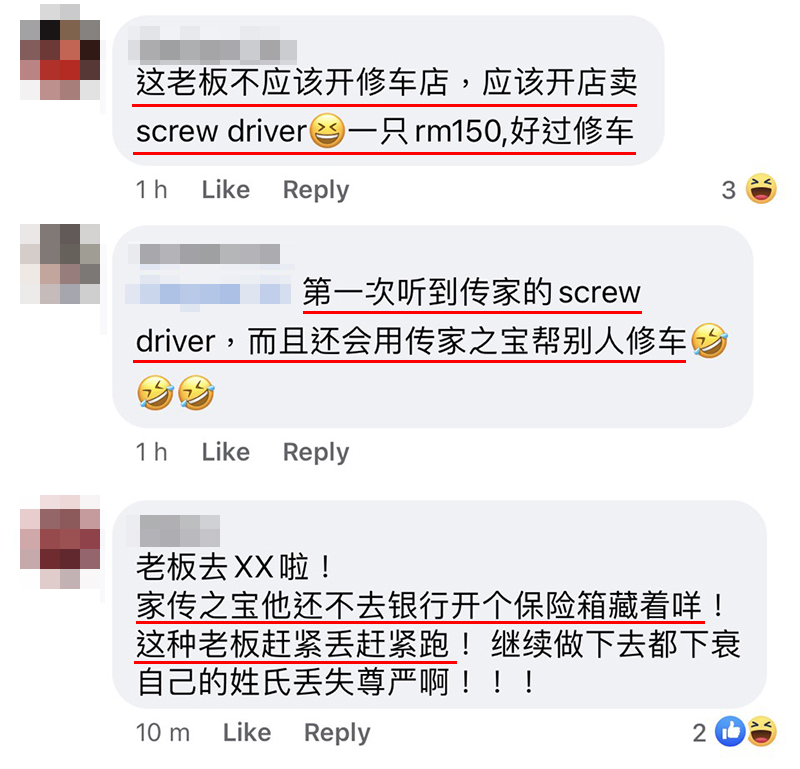Viewport: 800px width, 769px height.
Task: Like the first comment about screw driver shop
Action: pos(226,190)
